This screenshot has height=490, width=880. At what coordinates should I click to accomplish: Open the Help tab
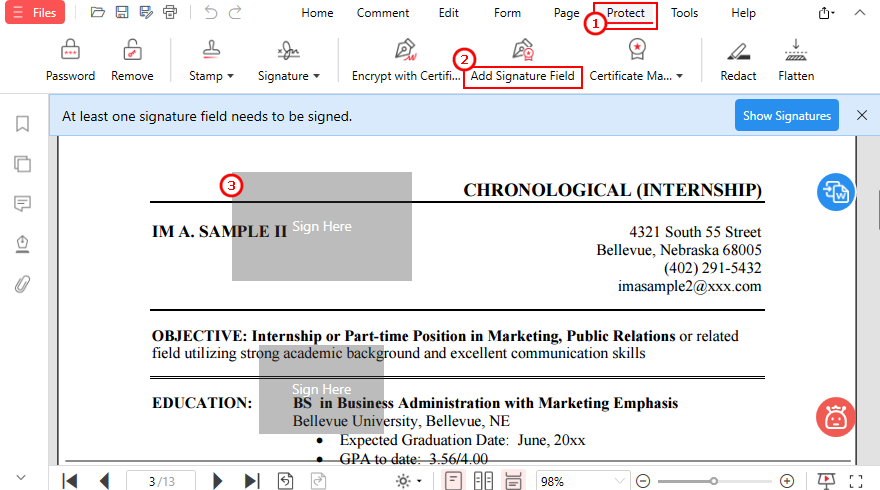point(743,13)
